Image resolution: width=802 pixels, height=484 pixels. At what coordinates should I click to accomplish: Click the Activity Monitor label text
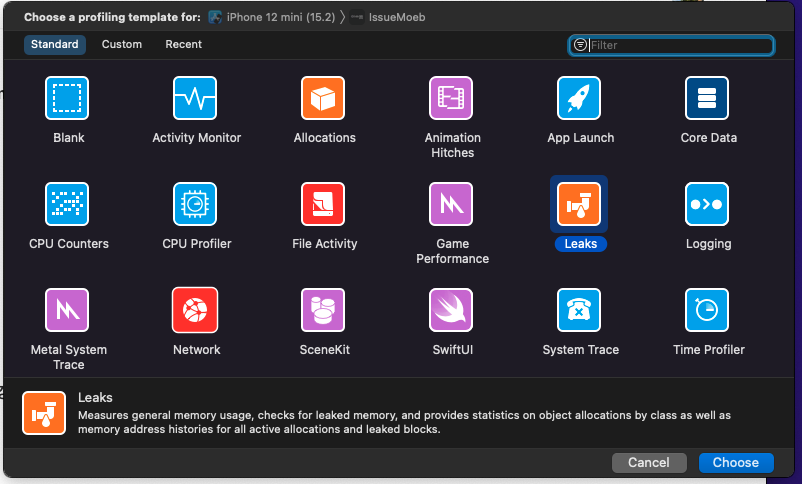tap(196, 138)
